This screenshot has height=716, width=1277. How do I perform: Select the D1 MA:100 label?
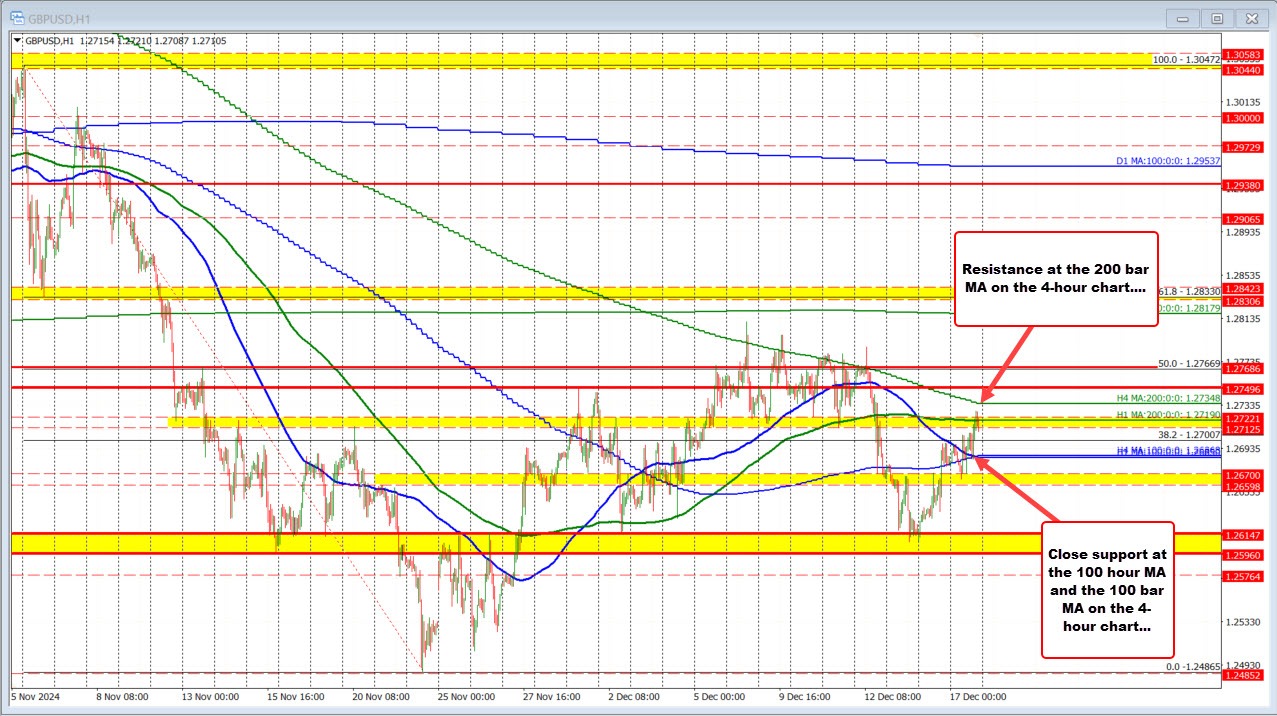(x=1167, y=160)
